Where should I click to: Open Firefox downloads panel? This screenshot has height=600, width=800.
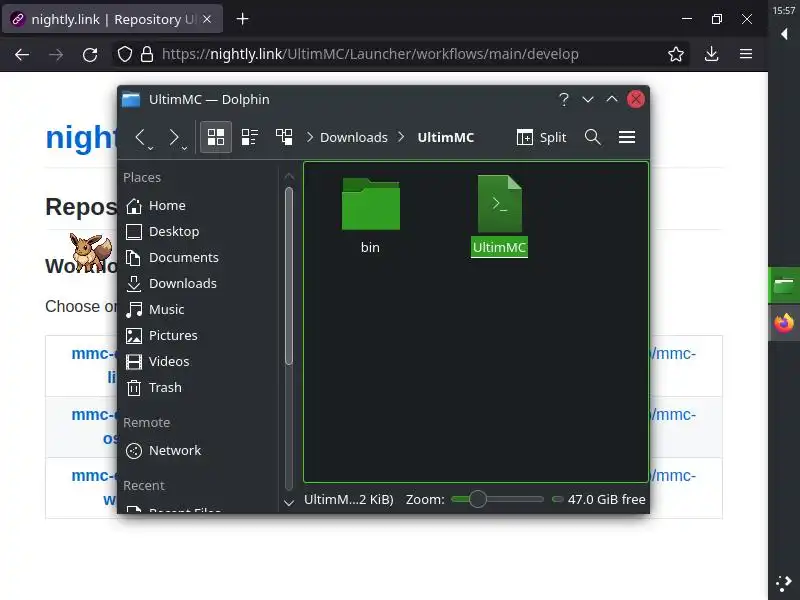tap(711, 54)
